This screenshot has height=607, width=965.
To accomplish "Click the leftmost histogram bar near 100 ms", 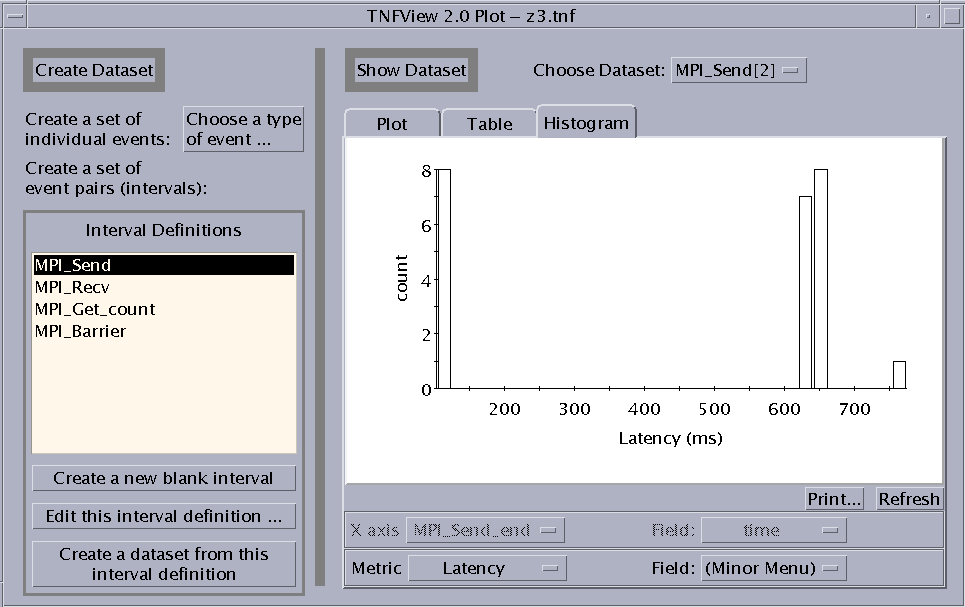I will (444, 279).
